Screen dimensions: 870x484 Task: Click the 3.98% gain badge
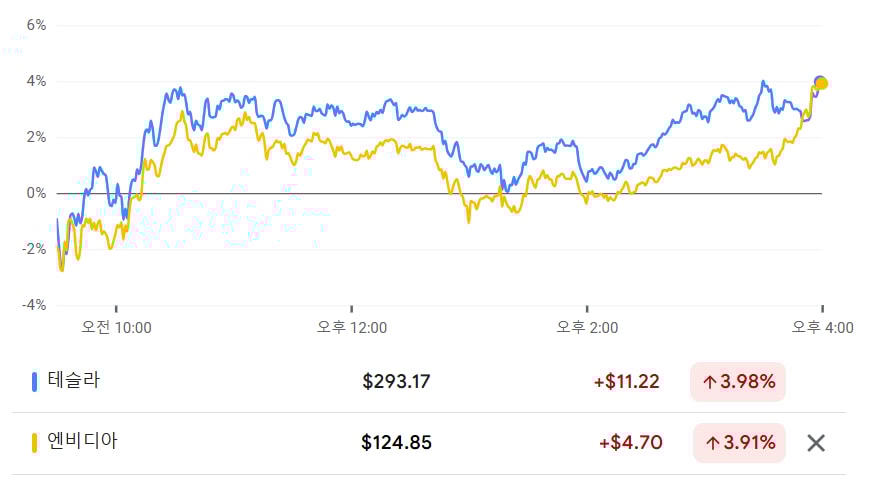pos(737,382)
